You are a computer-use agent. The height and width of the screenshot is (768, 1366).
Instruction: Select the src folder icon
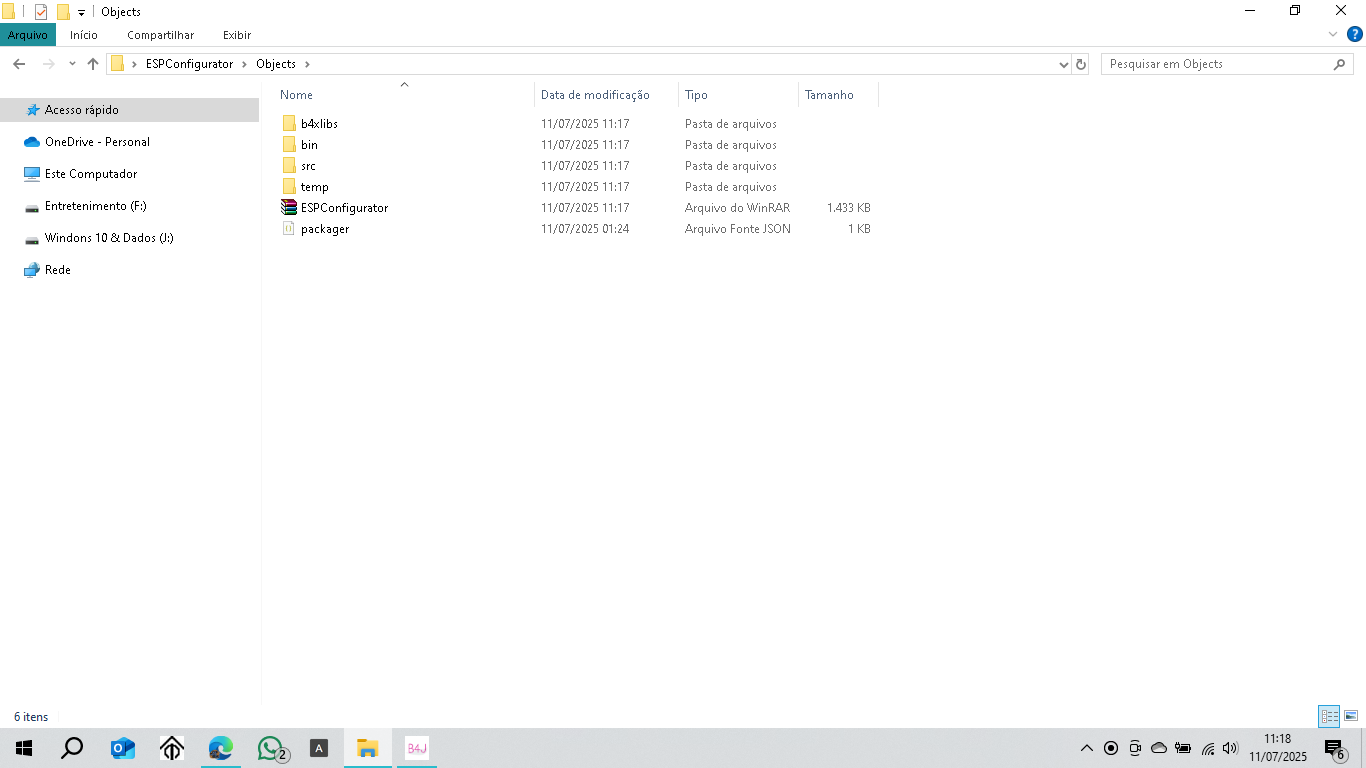pyautogui.click(x=289, y=166)
